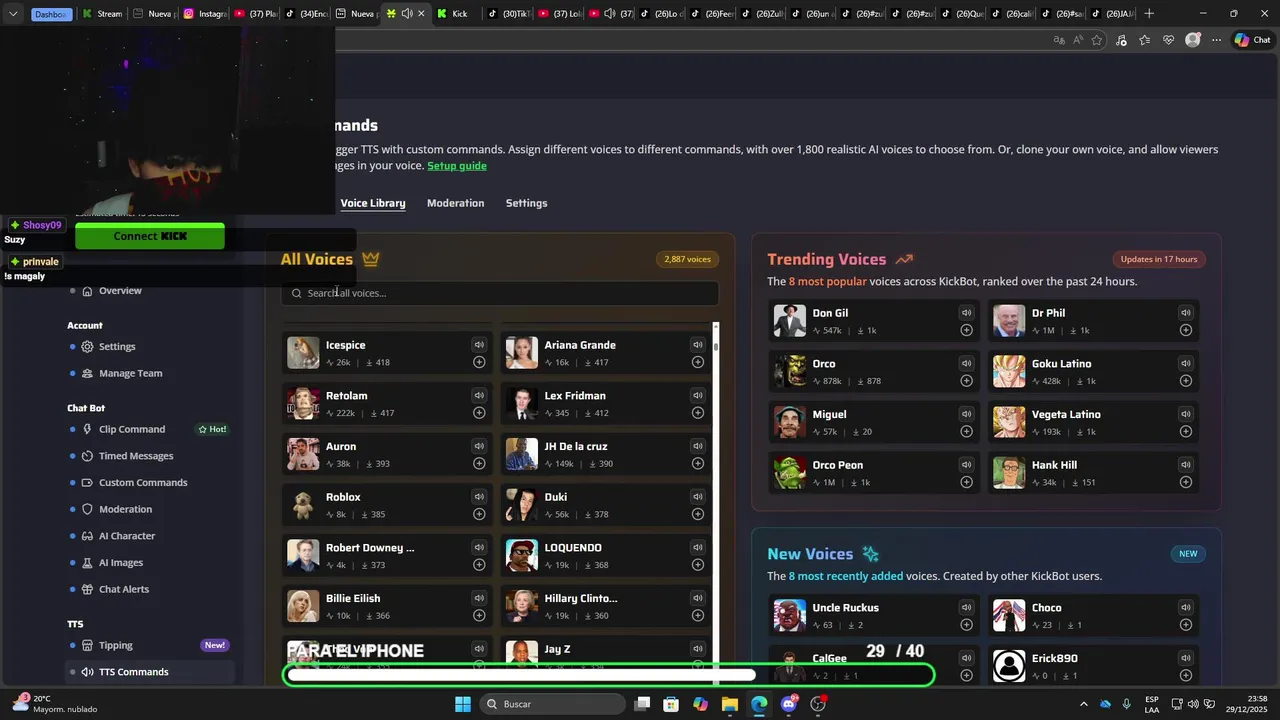Preview the Don Gil trending voice

point(966,313)
